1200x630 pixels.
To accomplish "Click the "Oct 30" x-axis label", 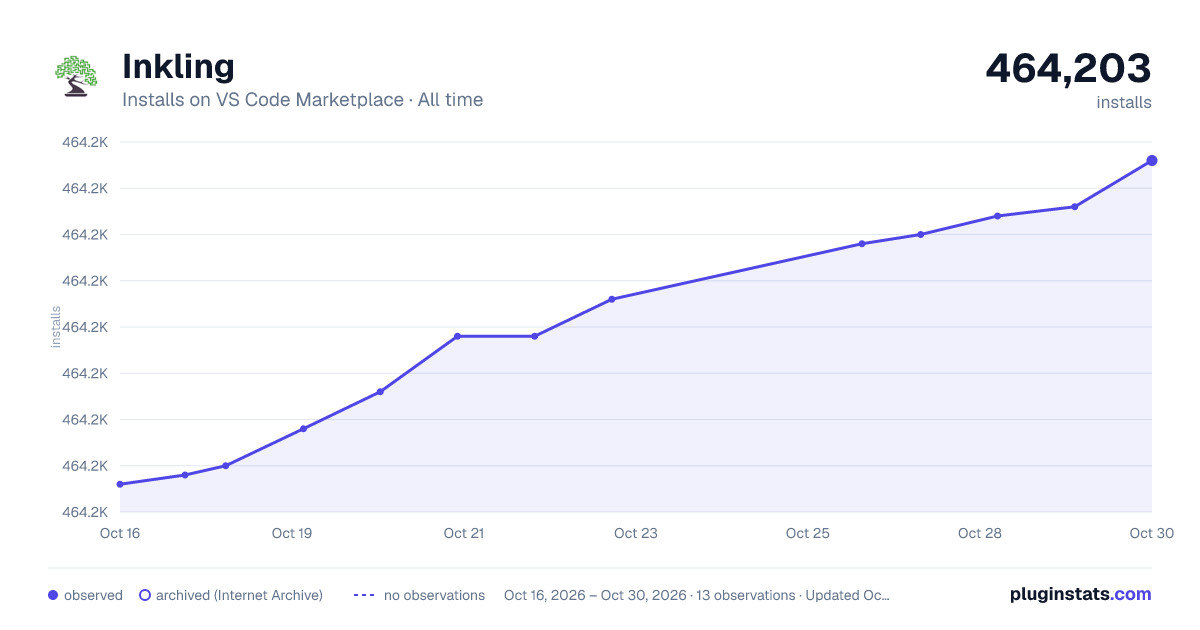I will click(1150, 533).
